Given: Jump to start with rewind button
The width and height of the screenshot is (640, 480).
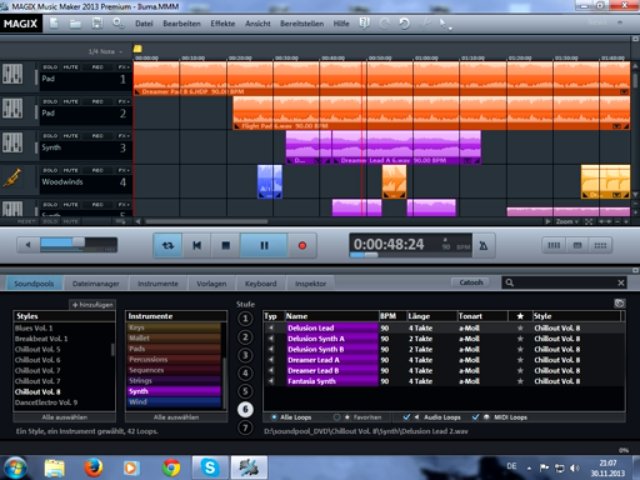Looking at the screenshot, I should (x=197, y=244).
